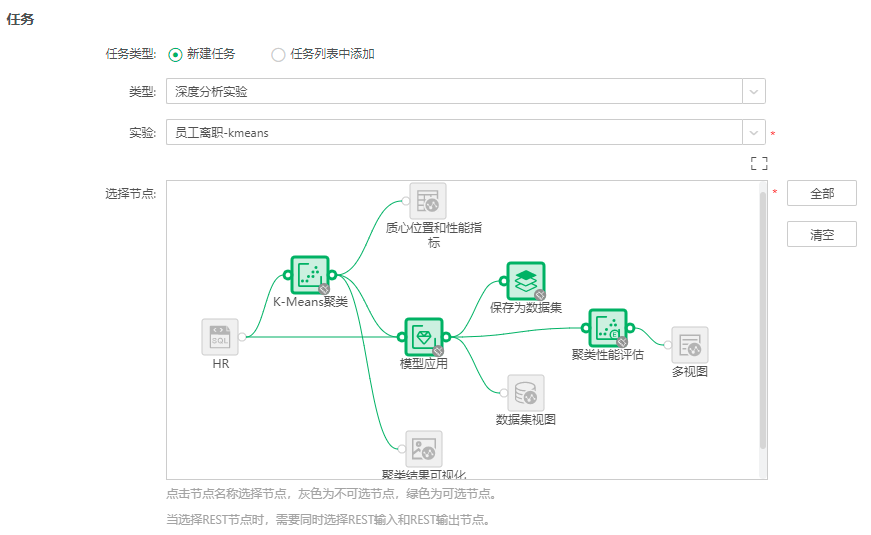The height and width of the screenshot is (535, 871).
Task: Select the 质心位置和性能指标 node icon
Action: pos(428,201)
